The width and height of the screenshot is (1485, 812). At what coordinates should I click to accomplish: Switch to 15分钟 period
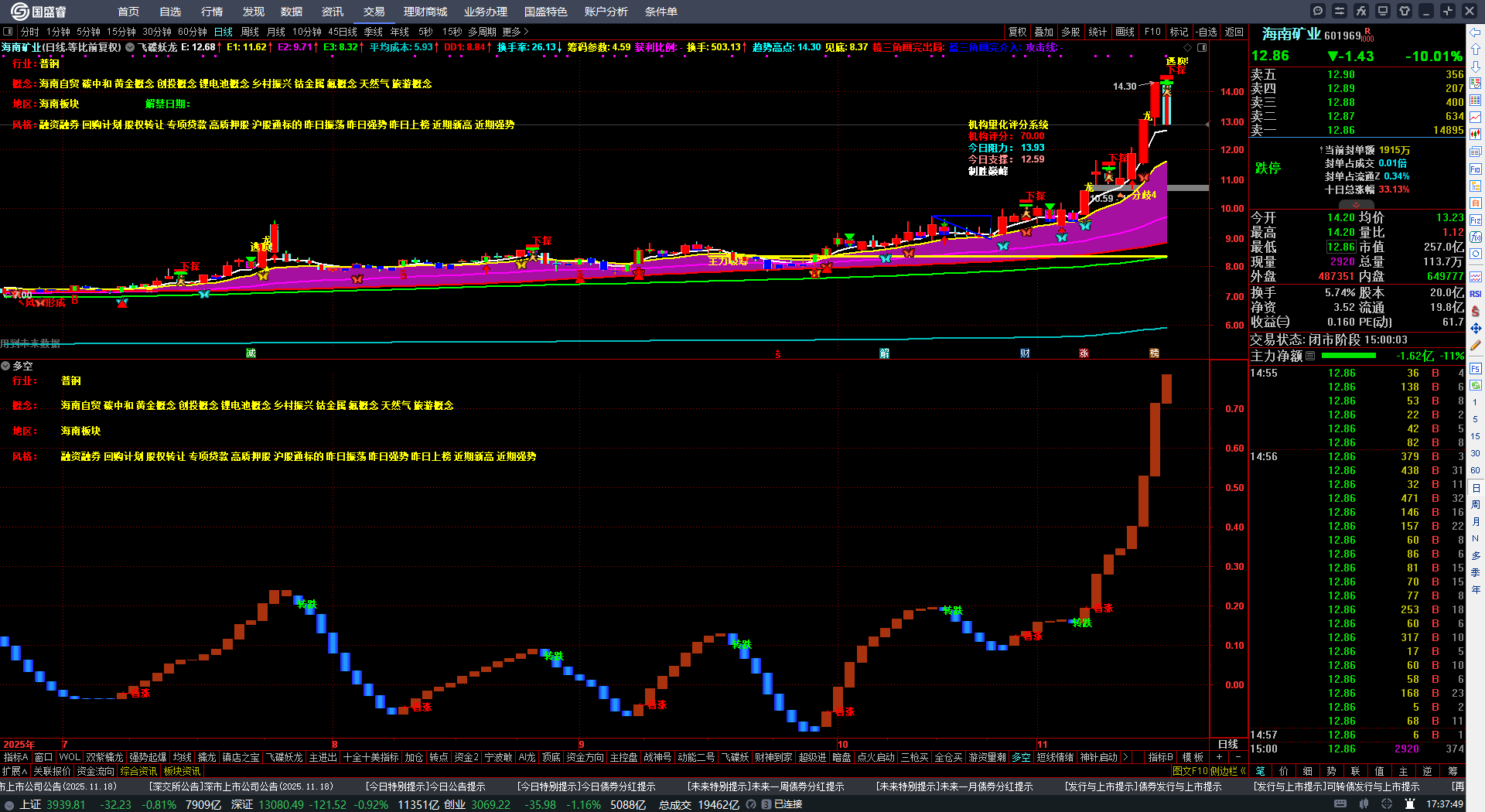pyautogui.click(x=121, y=32)
